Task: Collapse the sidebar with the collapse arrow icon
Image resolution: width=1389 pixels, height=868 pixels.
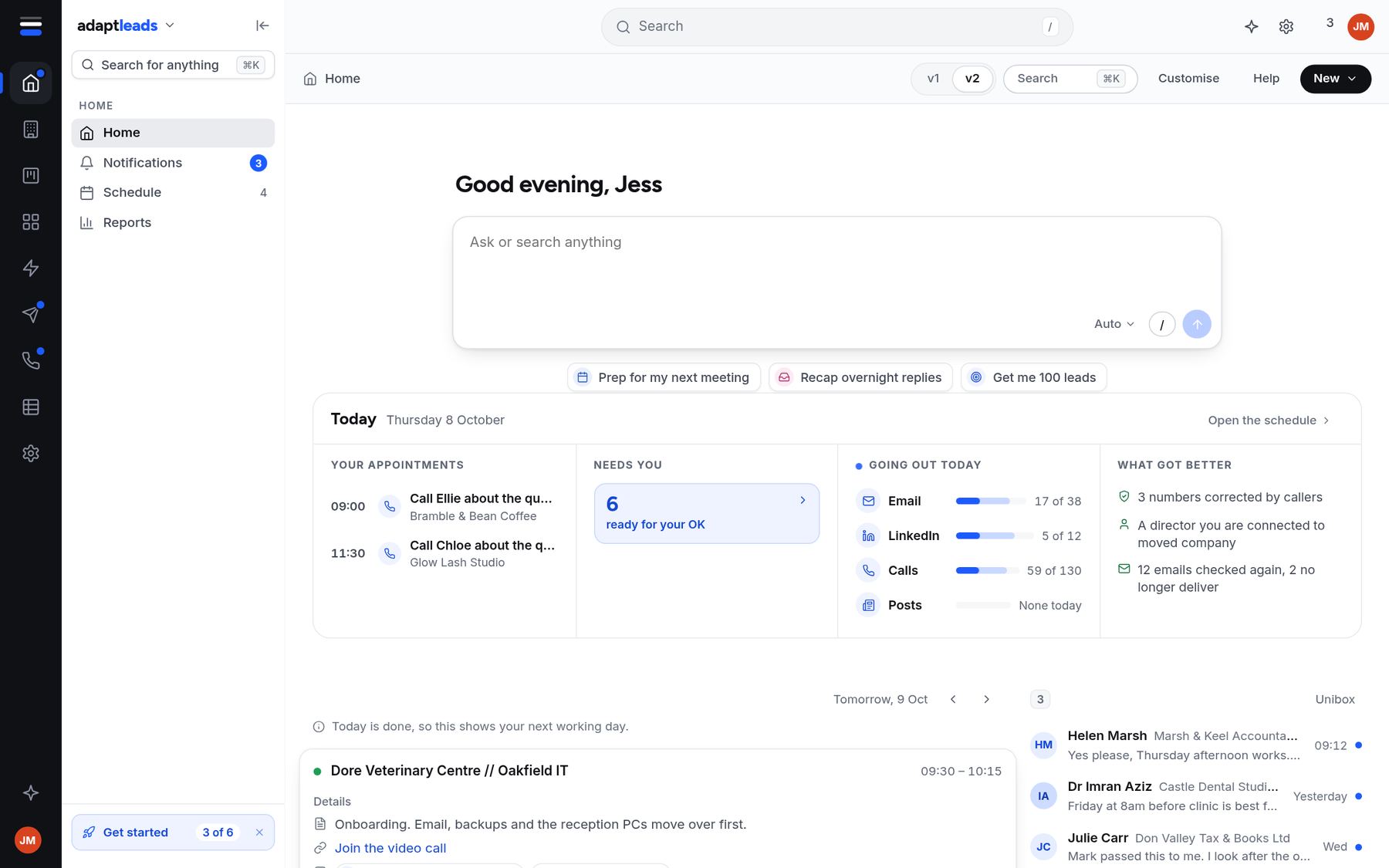Action: coord(262,25)
